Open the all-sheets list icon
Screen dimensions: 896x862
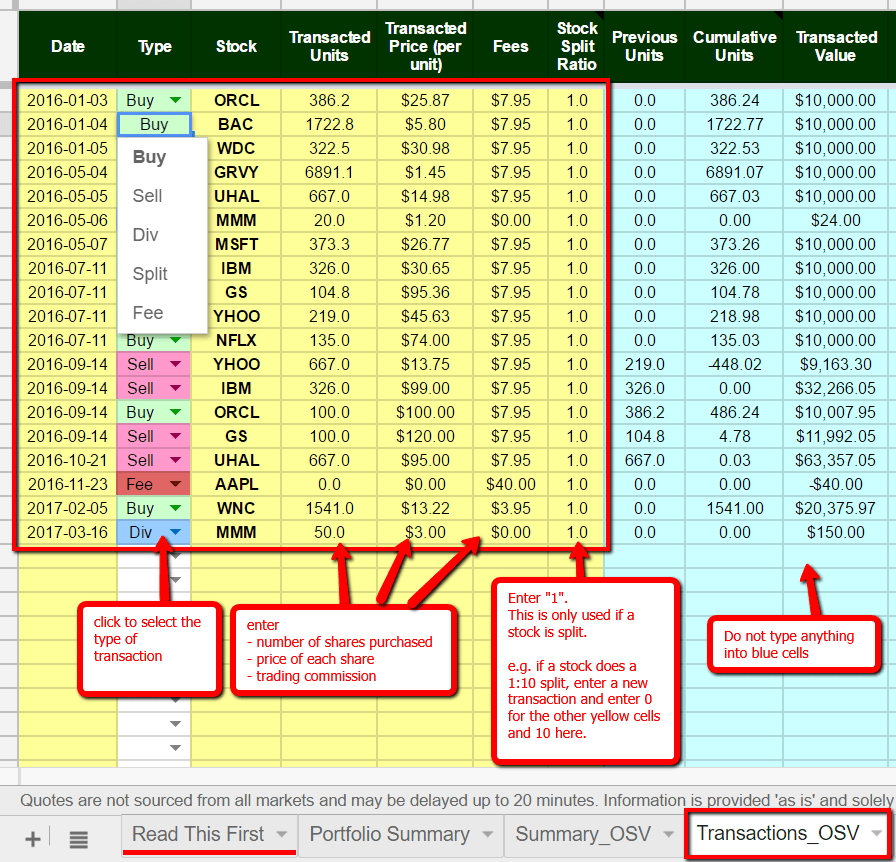point(78,837)
